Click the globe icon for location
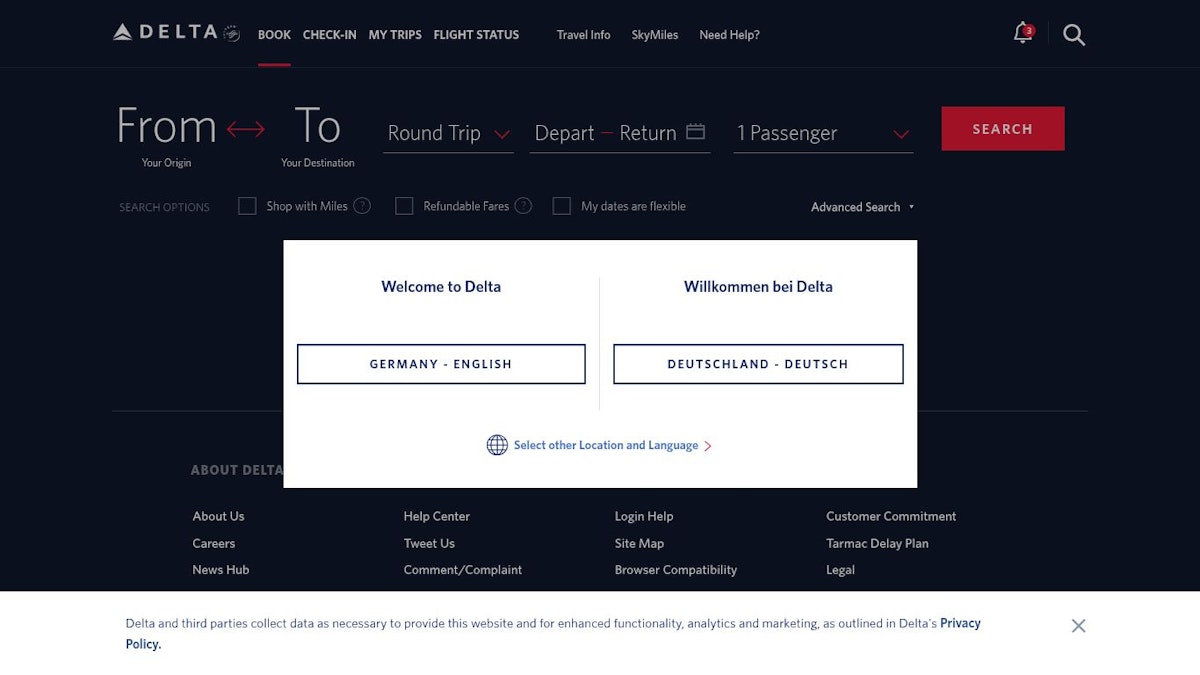1200x675 pixels. click(x=497, y=445)
